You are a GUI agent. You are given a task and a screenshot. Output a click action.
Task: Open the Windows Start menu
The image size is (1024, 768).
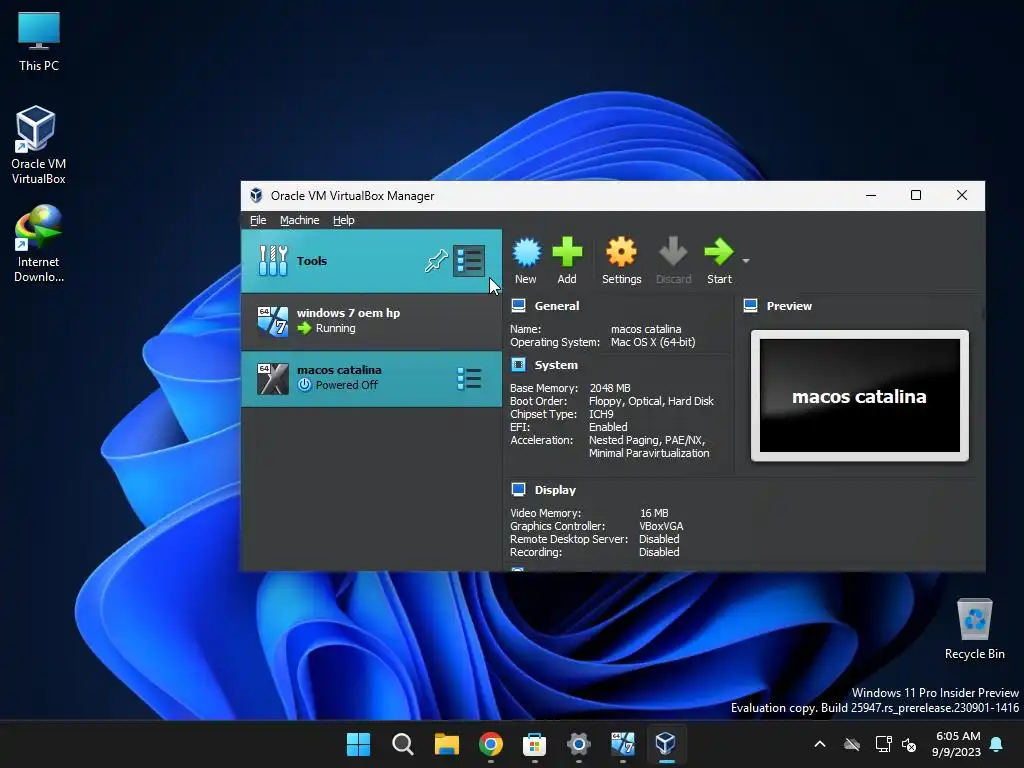tap(358, 744)
